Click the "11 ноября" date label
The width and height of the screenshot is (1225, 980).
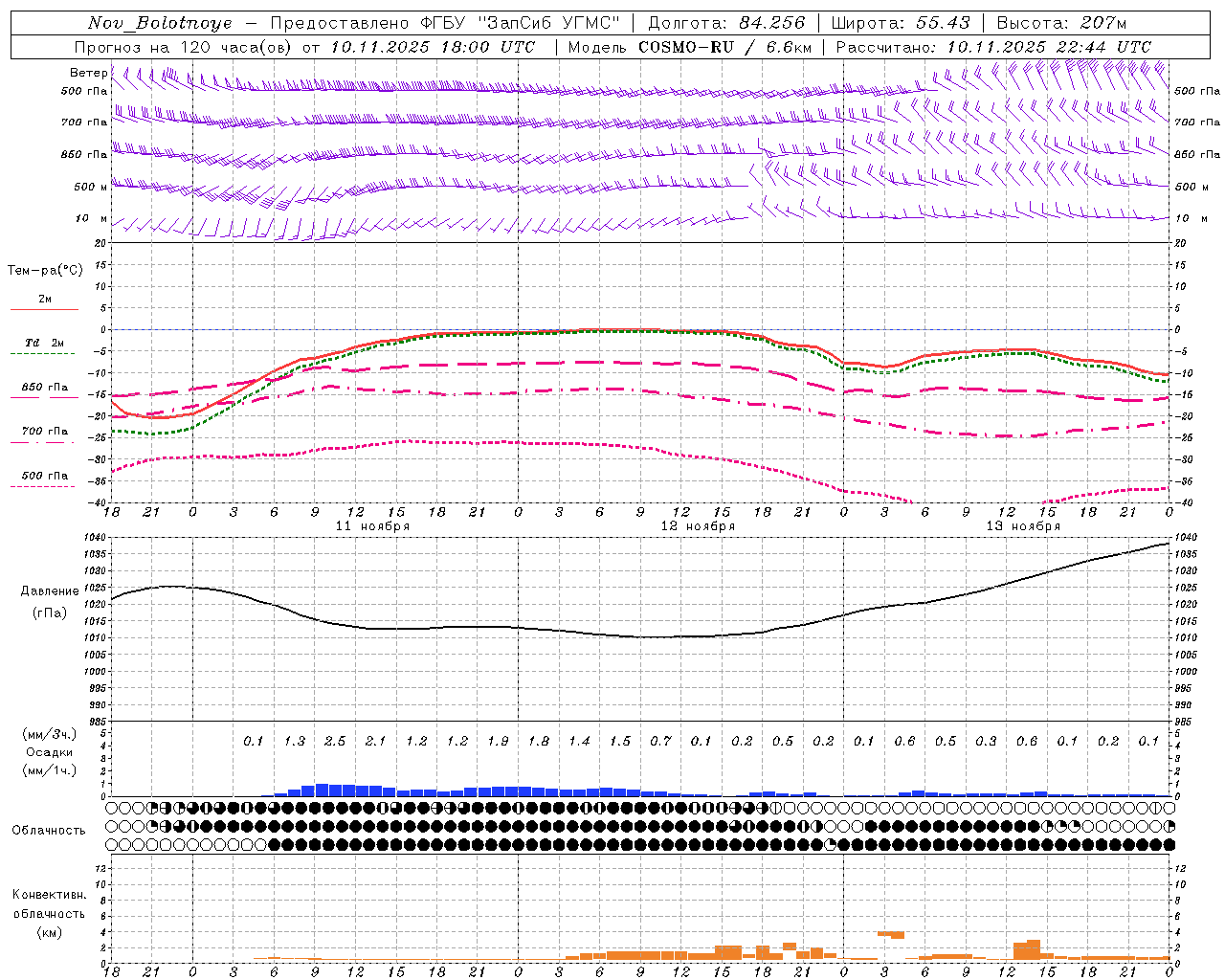[372, 526]
